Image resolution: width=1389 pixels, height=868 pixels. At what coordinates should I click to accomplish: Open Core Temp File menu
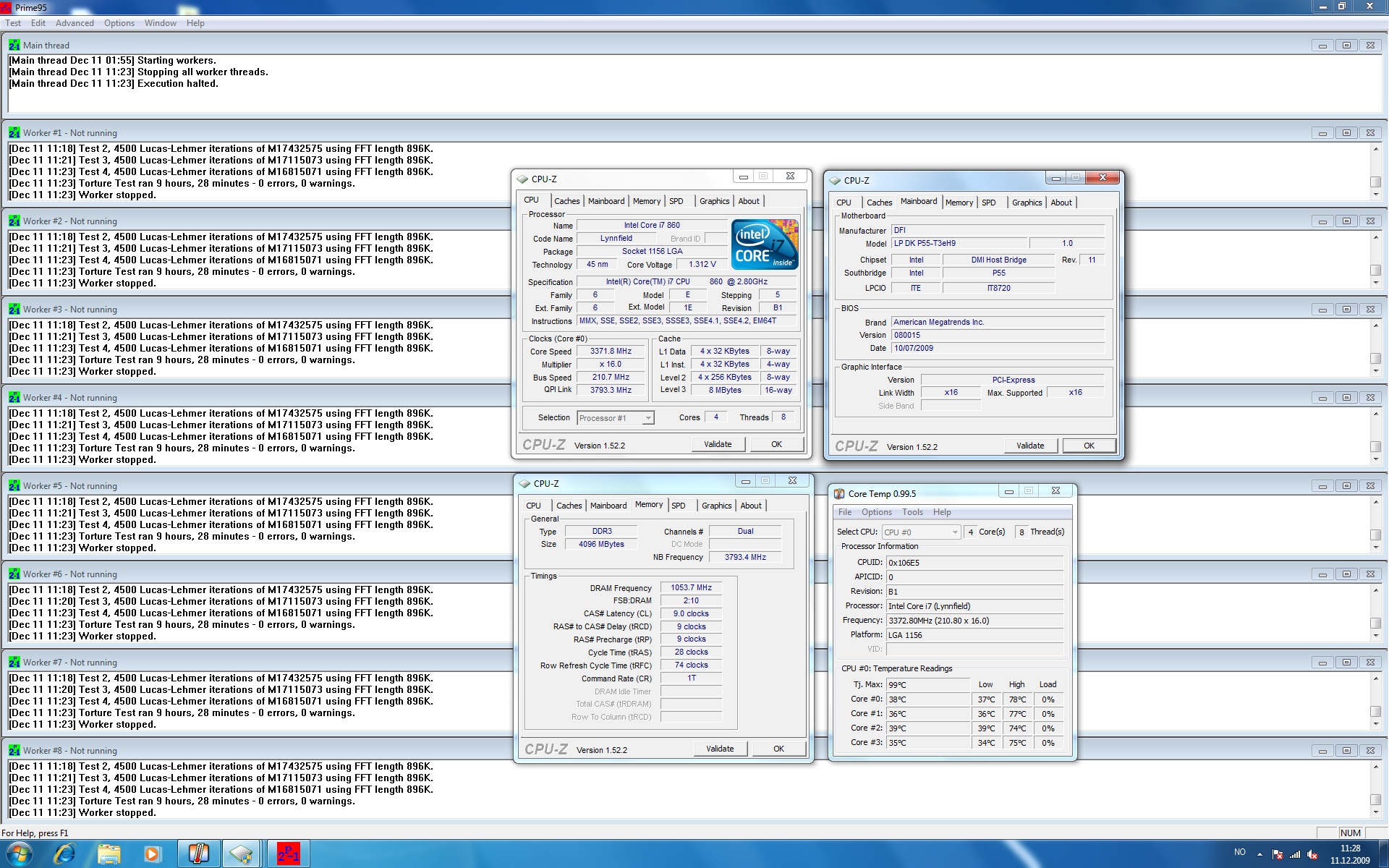[x=845, y=512]
